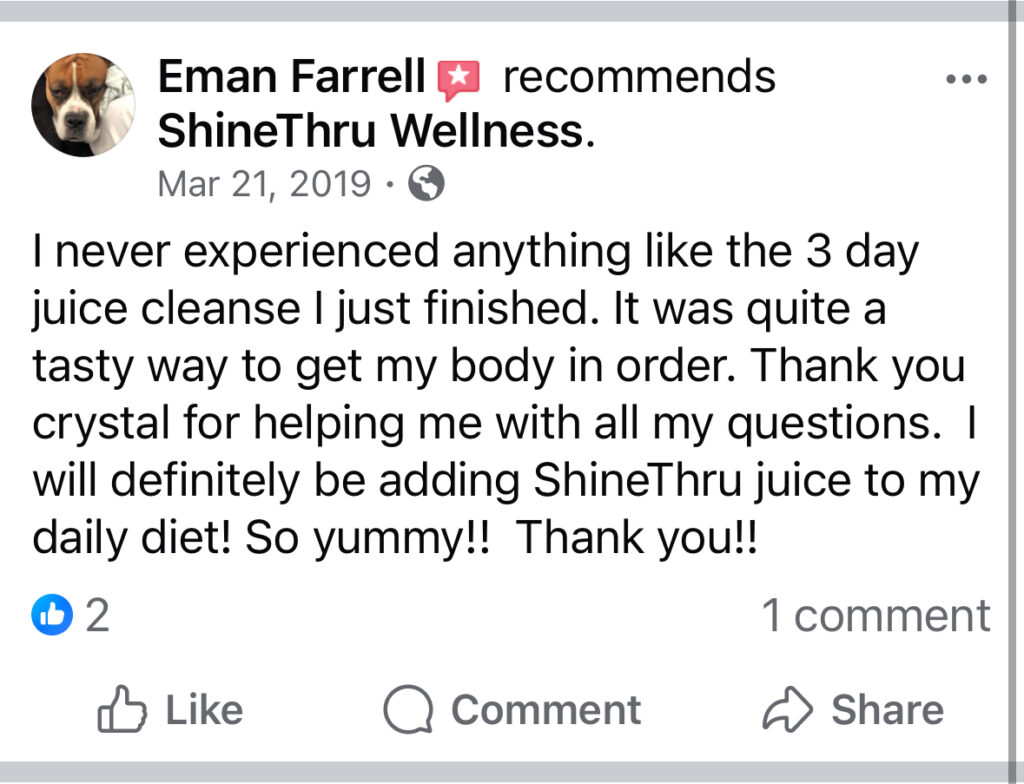The height and width of the screenshot is (784, 1024).
Task: Click the blue thumbs-up reaction icon
Action: pos(52,615)
